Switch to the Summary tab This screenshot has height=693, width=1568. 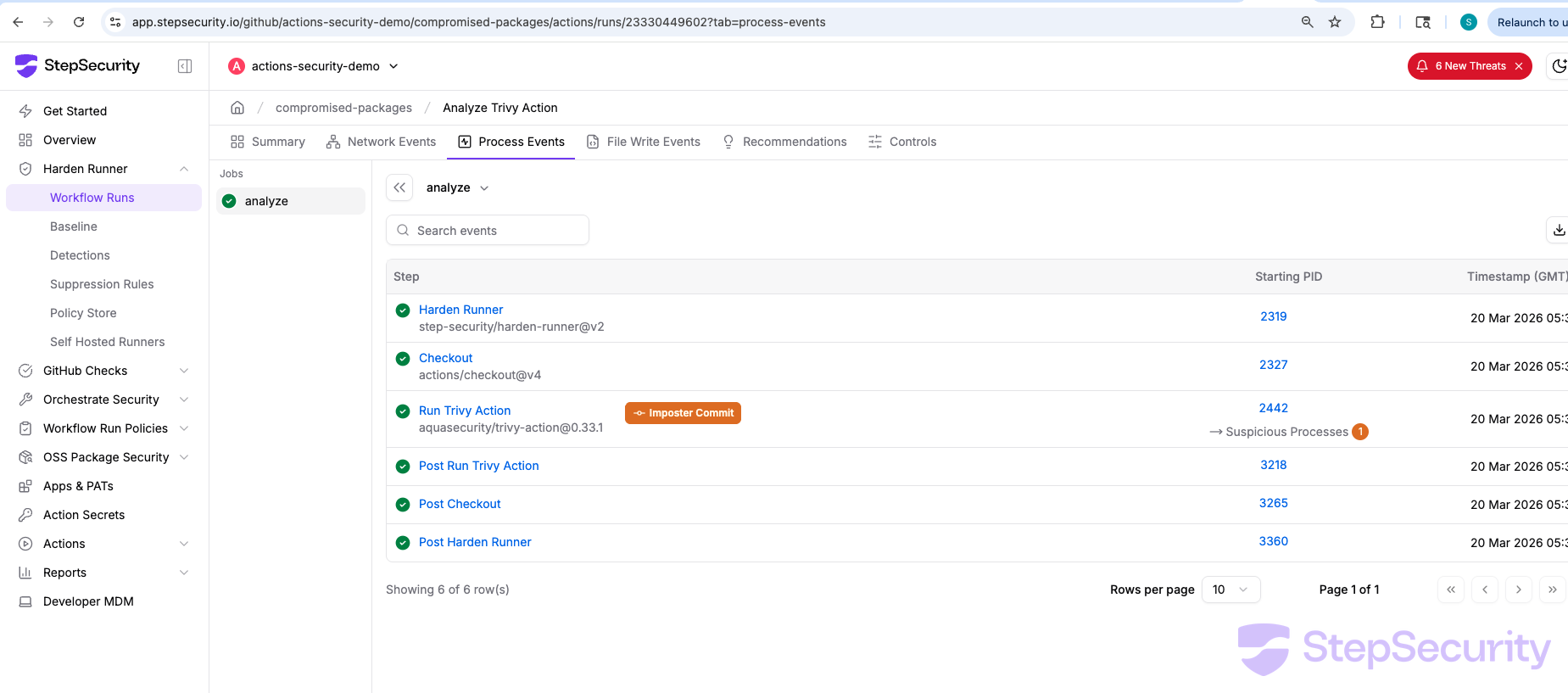click(268, 142)
